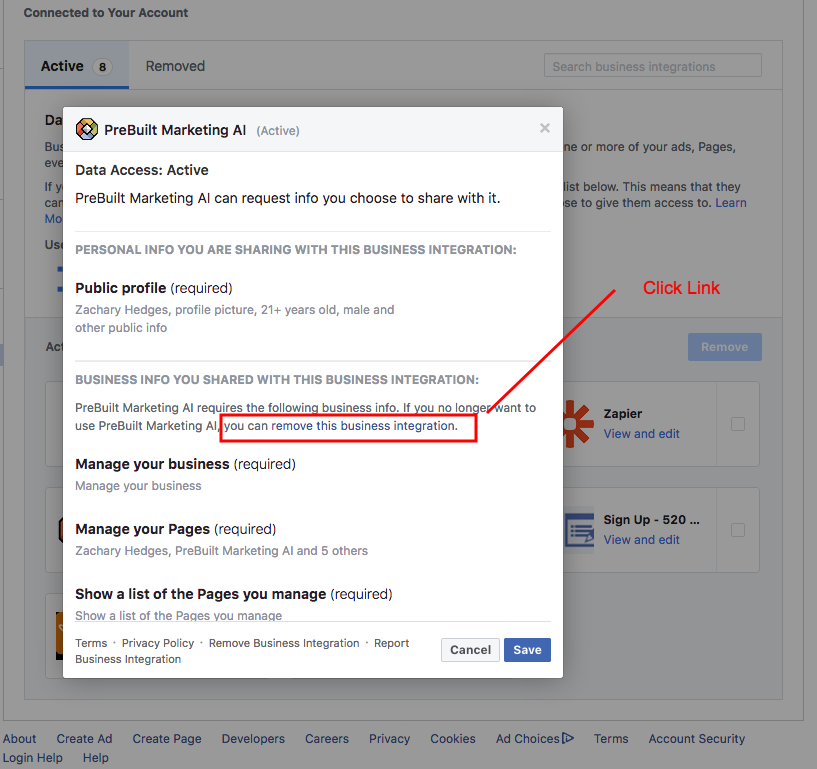The width and height of the screenshot is (817, 769).
Task: Close the PreBuilt Marketing AI dialog
Action: (544, 128)
